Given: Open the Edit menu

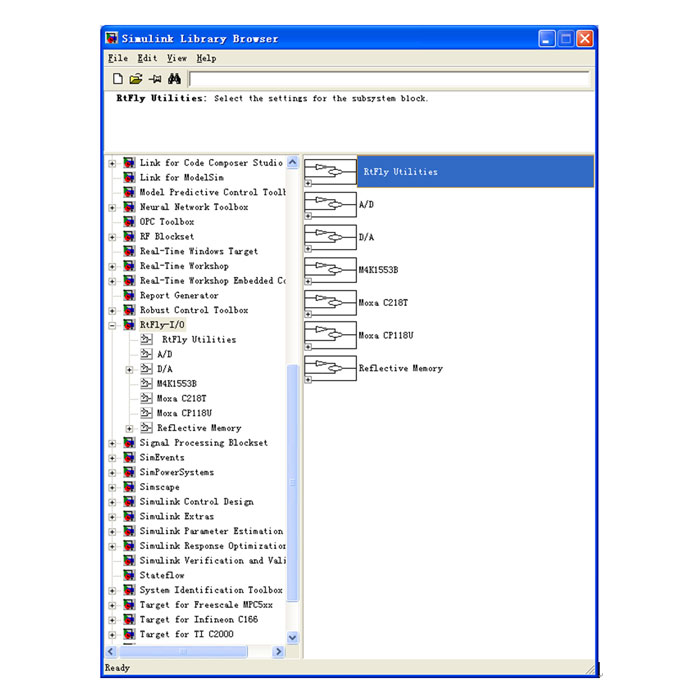Looking at the screenshot, I should click(x=147, y=58).
